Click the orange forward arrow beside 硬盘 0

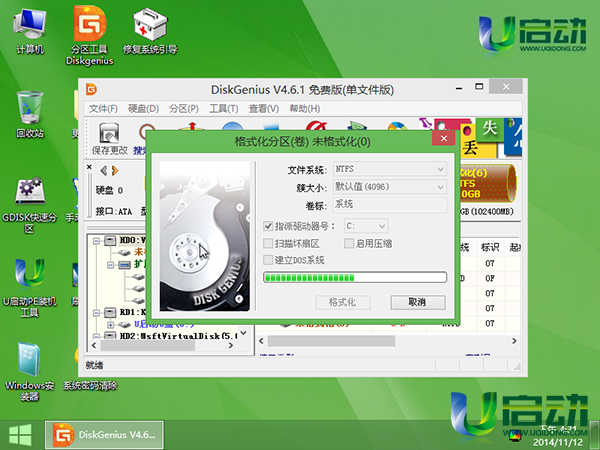click(x=115, y=171)
